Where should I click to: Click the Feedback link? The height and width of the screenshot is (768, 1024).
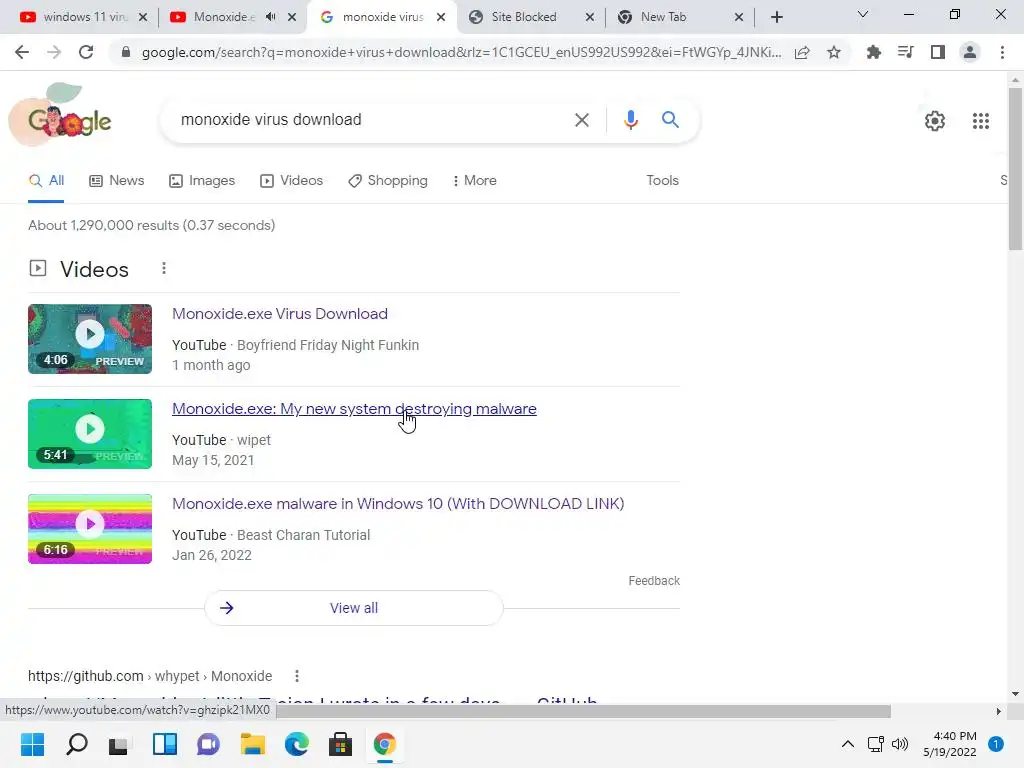tap(654, 581)
